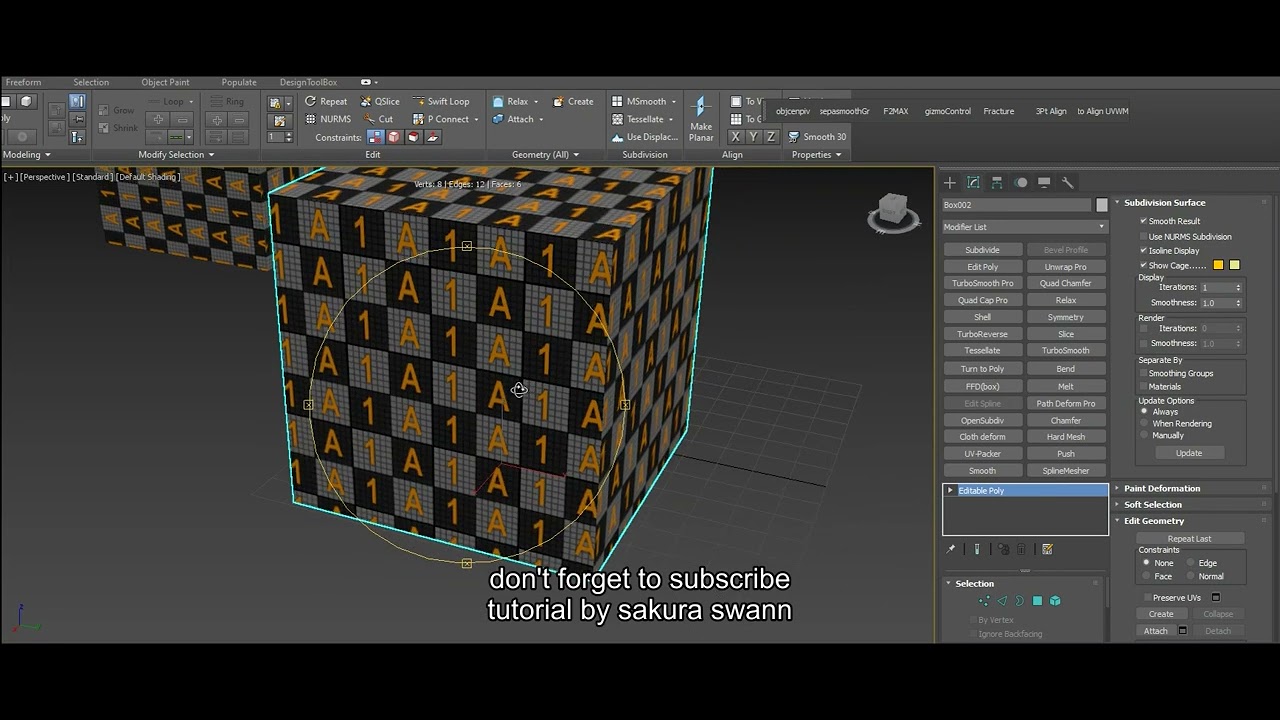Click the Update button

[x=1189, y=453]
